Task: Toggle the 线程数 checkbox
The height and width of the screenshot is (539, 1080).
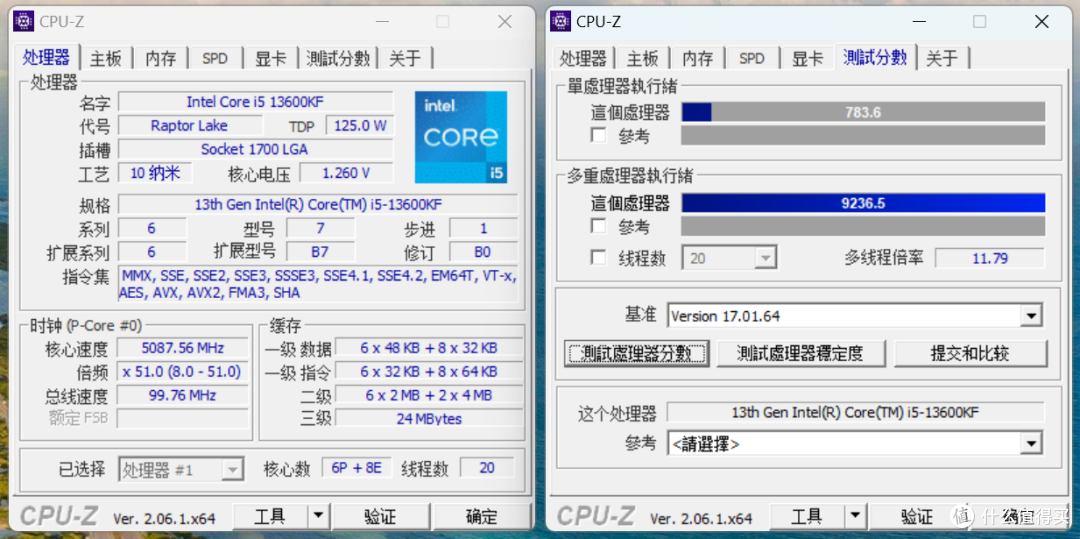Action: [599, 258]
